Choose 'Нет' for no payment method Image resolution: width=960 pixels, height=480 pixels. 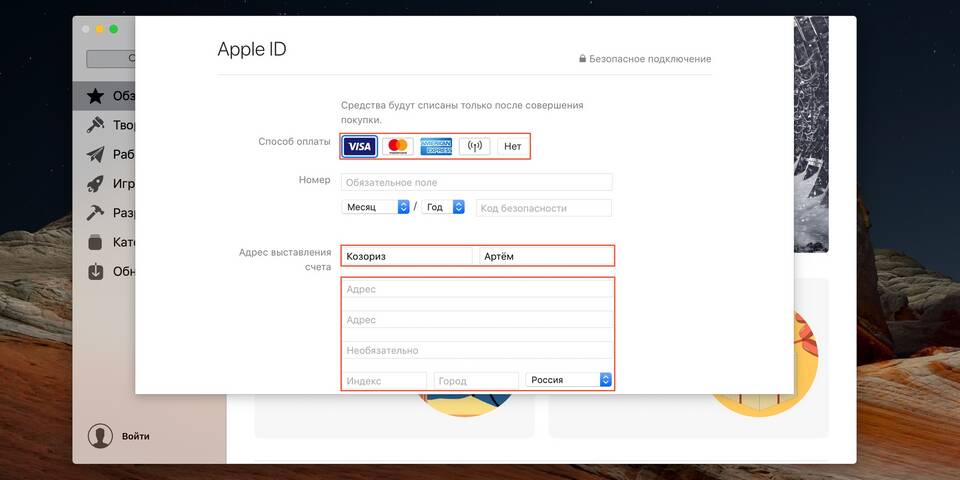512,146
